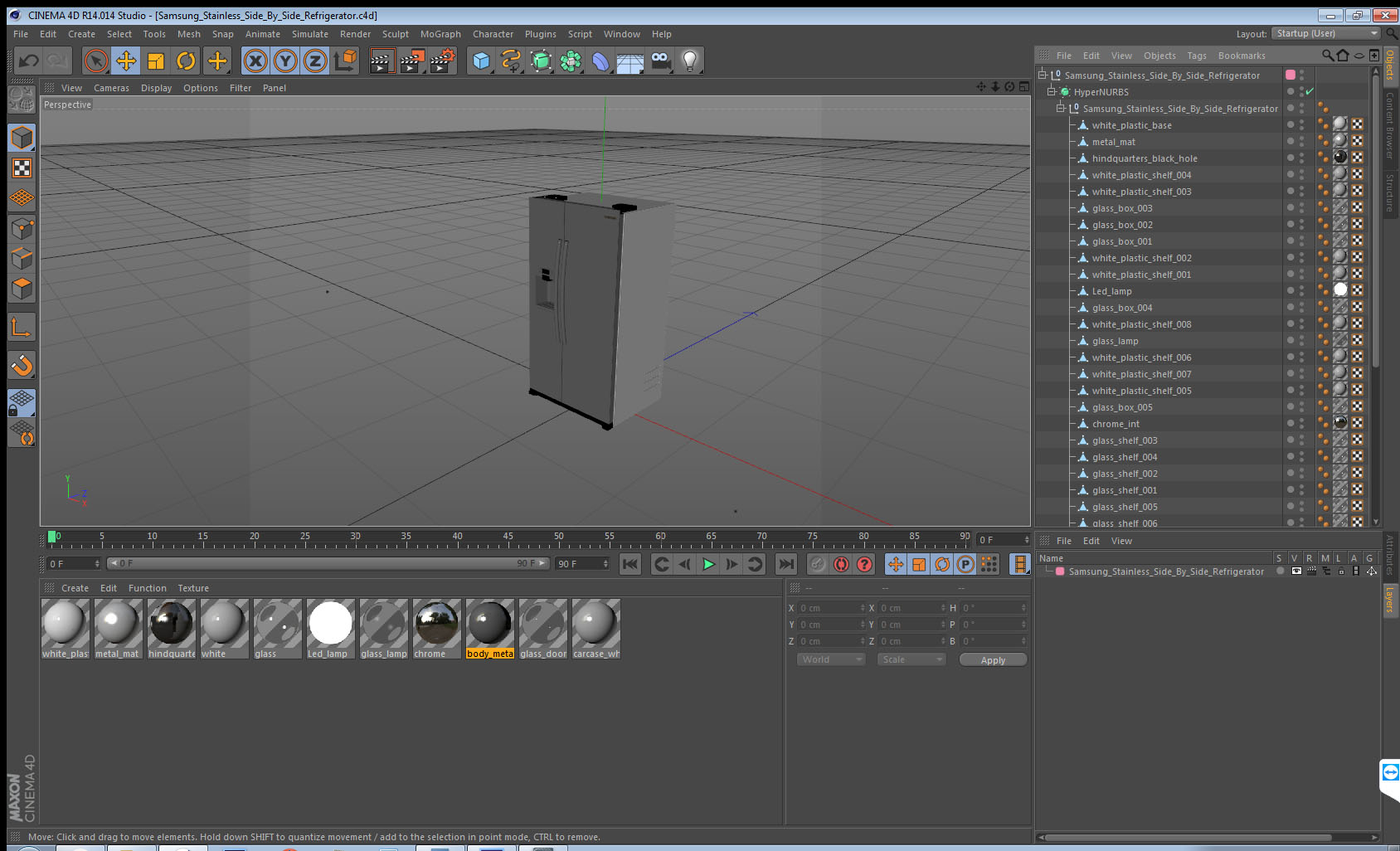The width and height of the screenshot is (1400, 851).
Task: Go to end of animation
Action: (x=785, y=564)
